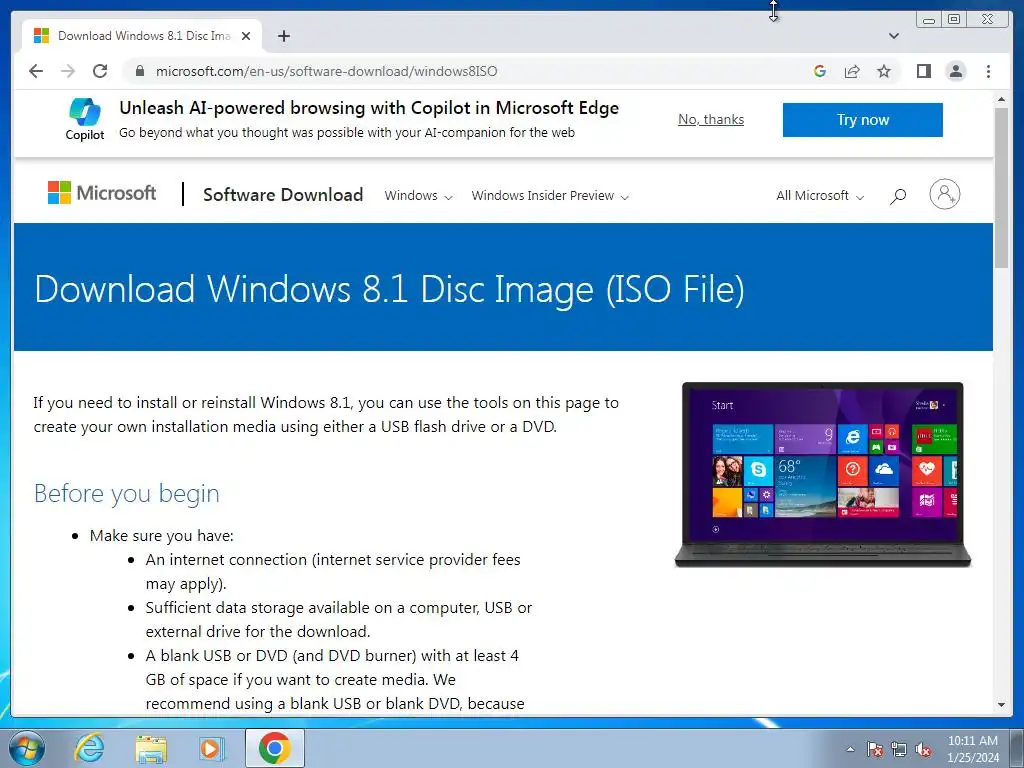Open Software Download link

(x=283, y=195)
